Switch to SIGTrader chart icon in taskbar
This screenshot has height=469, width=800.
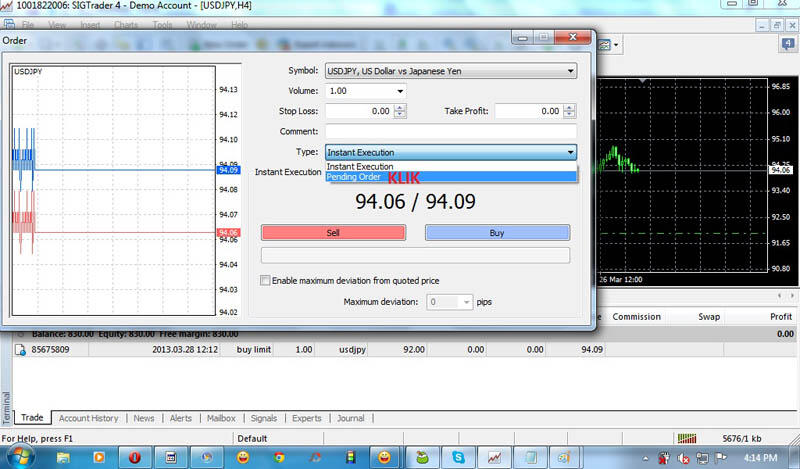coord(493,457)
